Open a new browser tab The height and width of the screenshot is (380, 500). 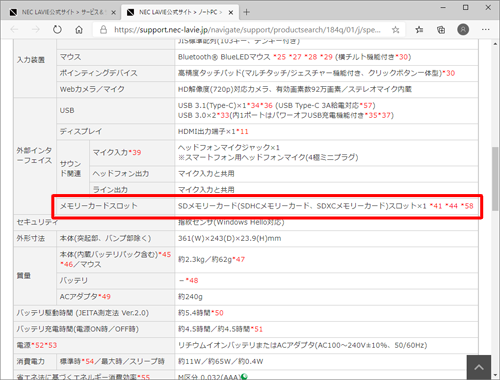pos(246,12)
